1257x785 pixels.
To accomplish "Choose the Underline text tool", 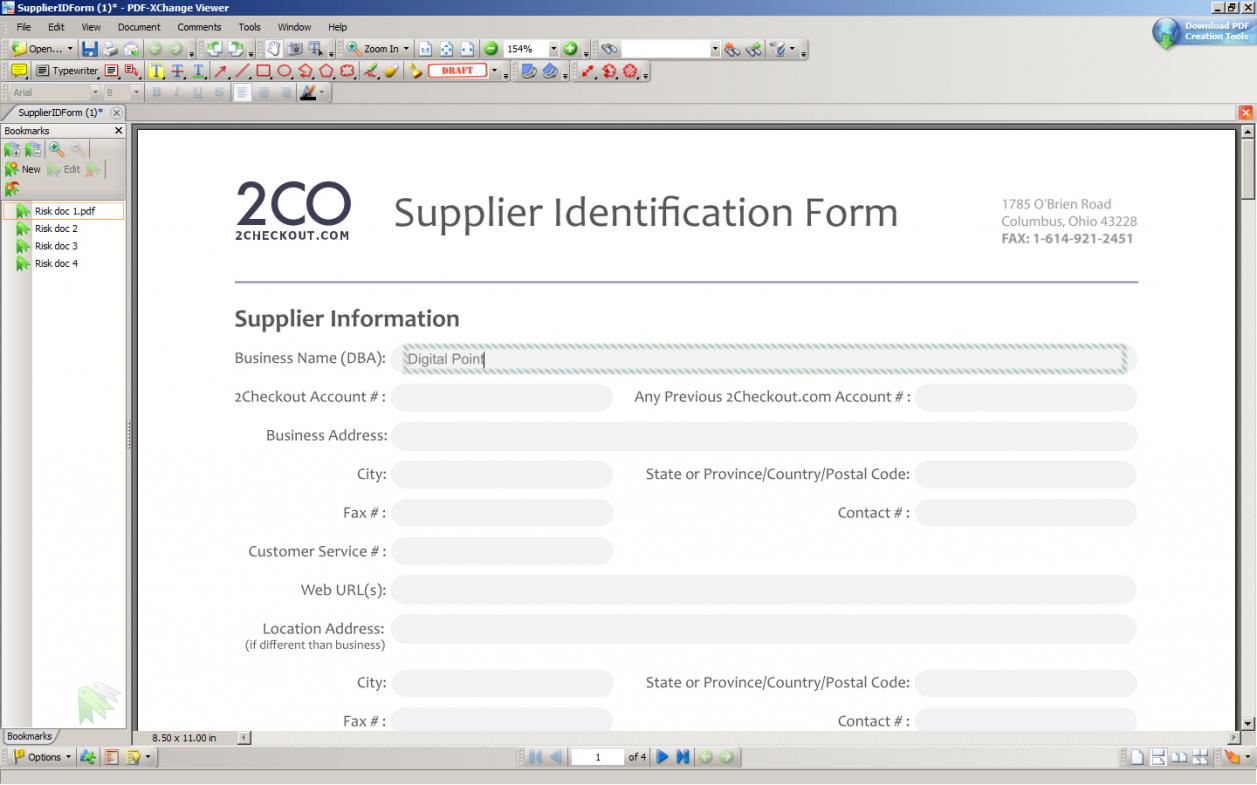I will (x=198, y=71).
